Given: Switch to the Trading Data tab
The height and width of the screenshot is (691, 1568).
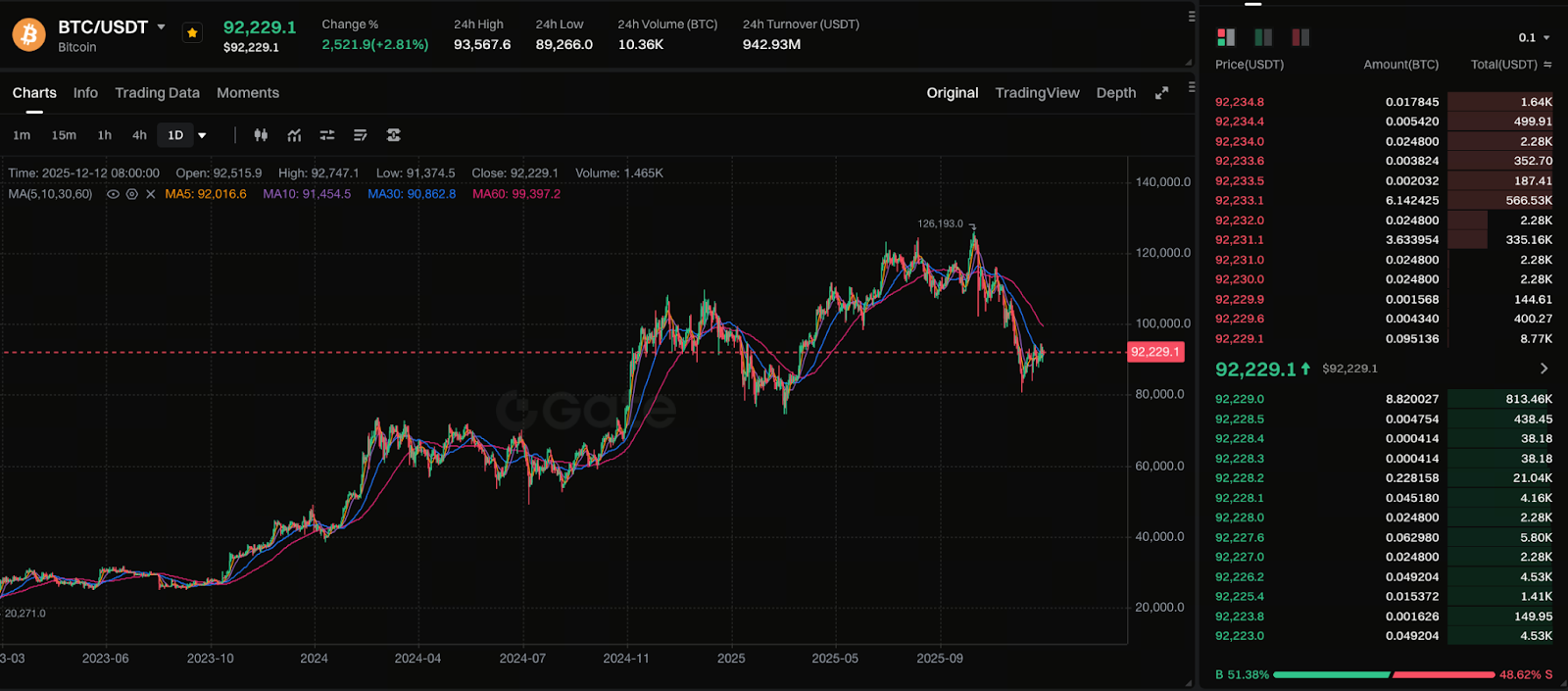Looking at the screenshot, I should click(157, 93).
